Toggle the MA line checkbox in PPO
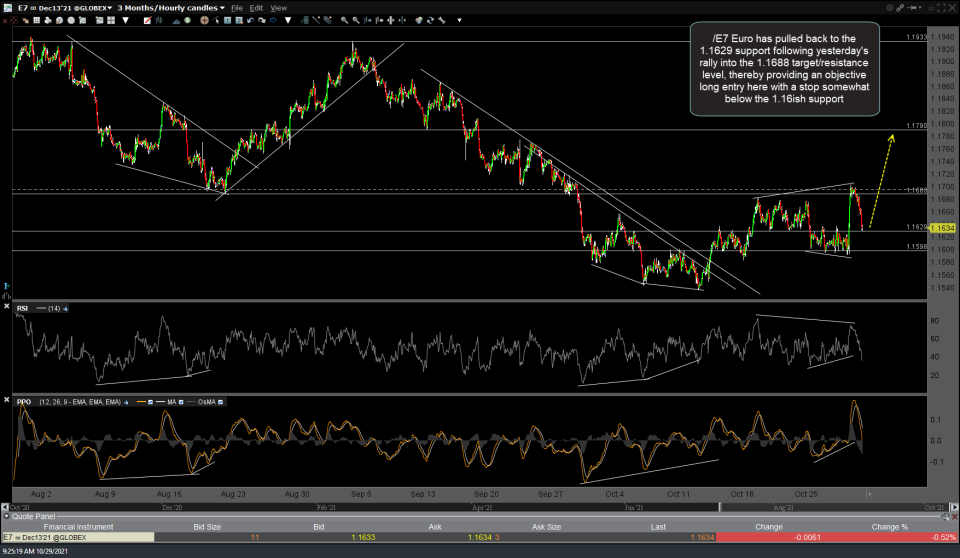 182,402
